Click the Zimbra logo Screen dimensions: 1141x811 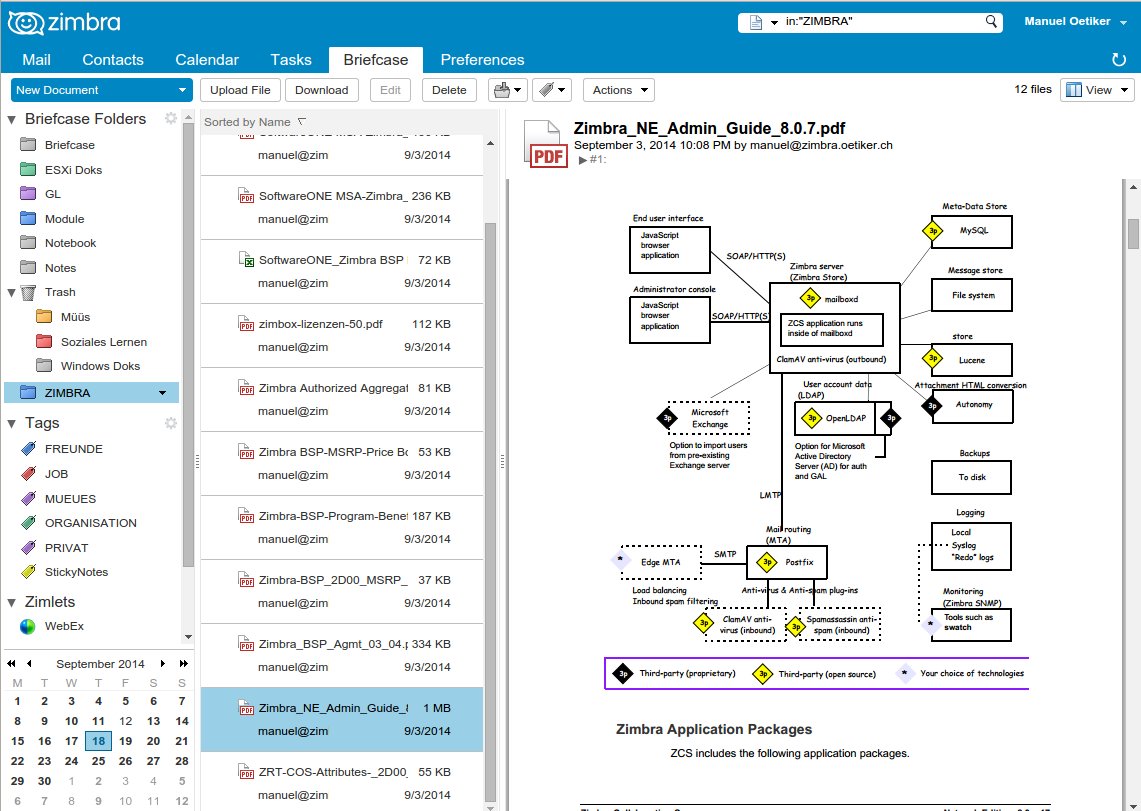point(64,23)
